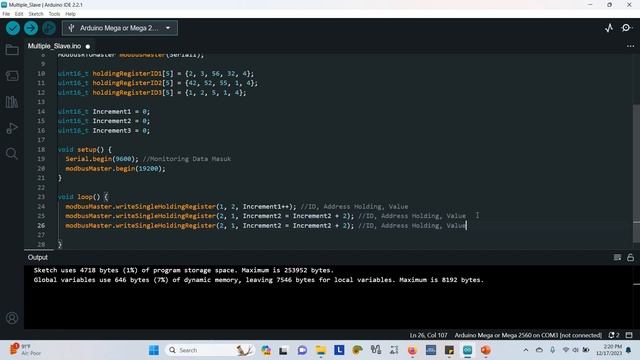
Task: Open the Help menu
Action: [x=71, y=14]
